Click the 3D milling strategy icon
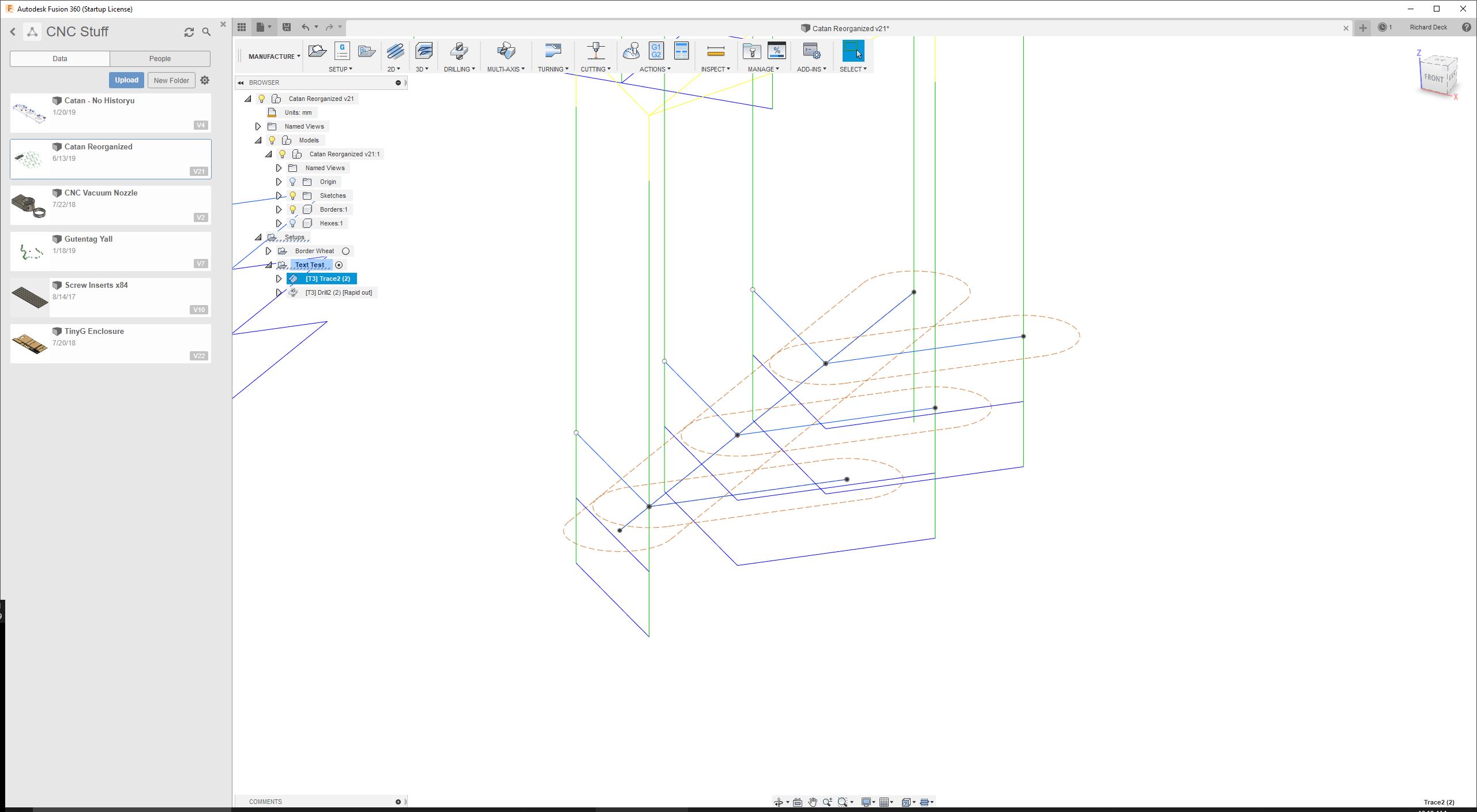 pyautogui.click(x=424, y=51)
